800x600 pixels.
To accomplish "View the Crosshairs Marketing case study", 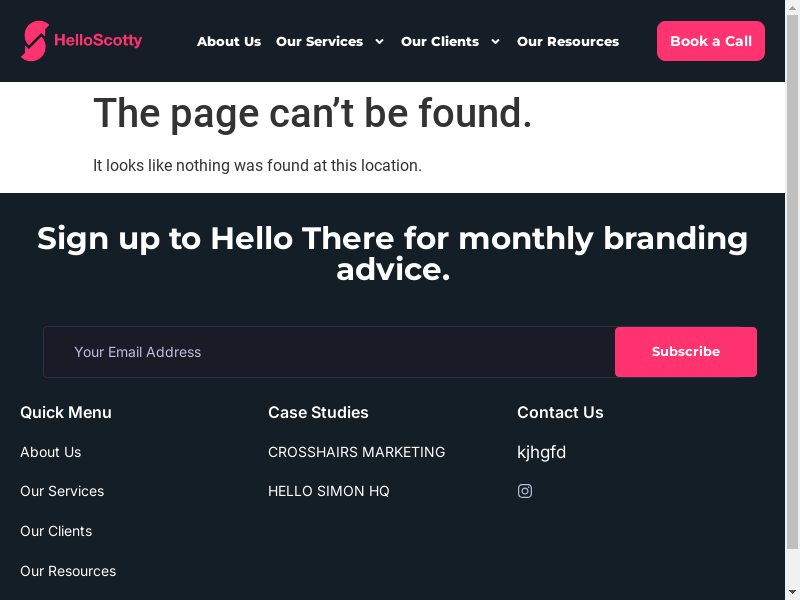I will [x=356, y=452].
